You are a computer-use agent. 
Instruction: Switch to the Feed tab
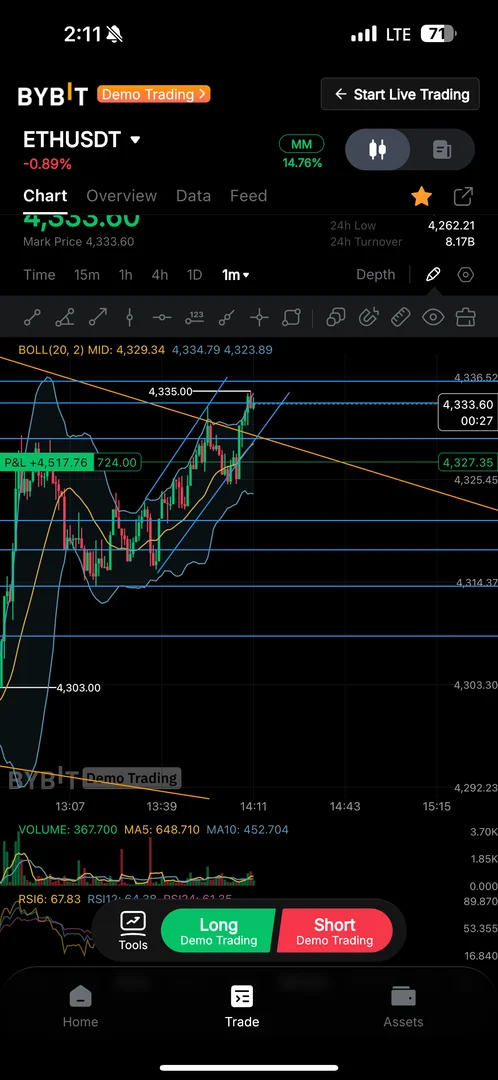(248, 196)
